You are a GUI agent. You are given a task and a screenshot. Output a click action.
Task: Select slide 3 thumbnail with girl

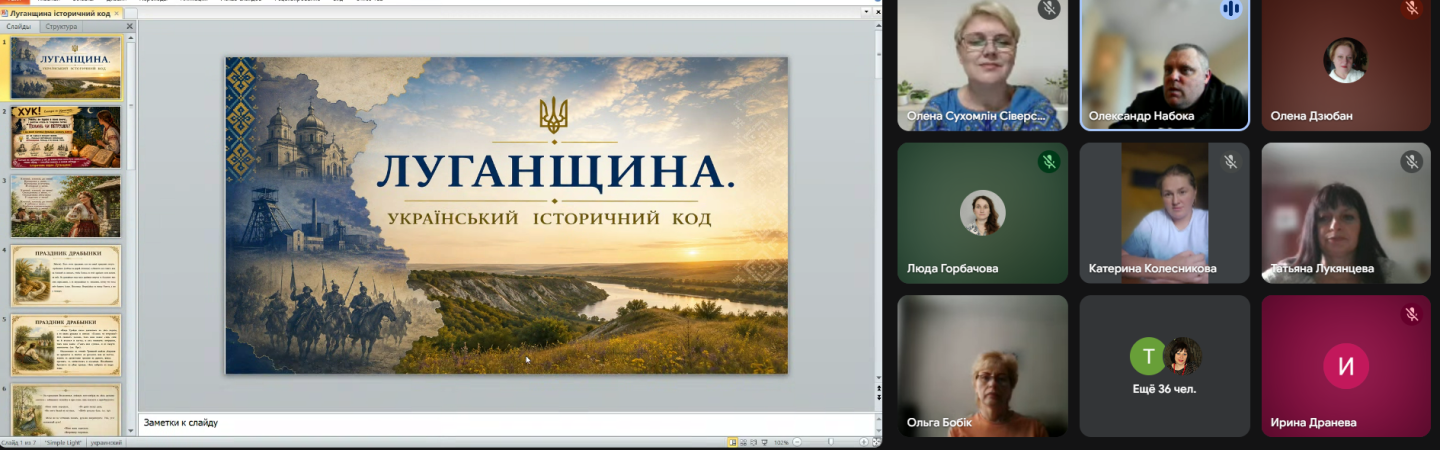66,206
